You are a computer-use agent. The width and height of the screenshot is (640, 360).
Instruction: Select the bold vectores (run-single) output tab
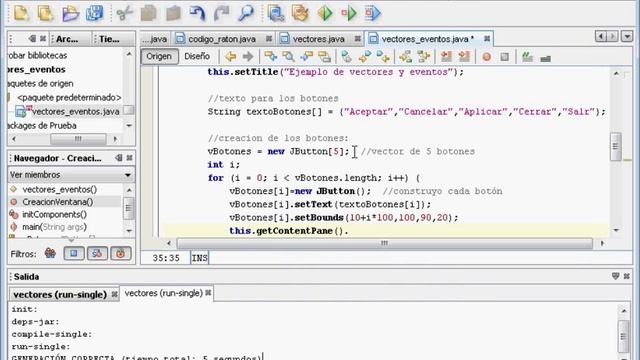[x=60, y=294]
